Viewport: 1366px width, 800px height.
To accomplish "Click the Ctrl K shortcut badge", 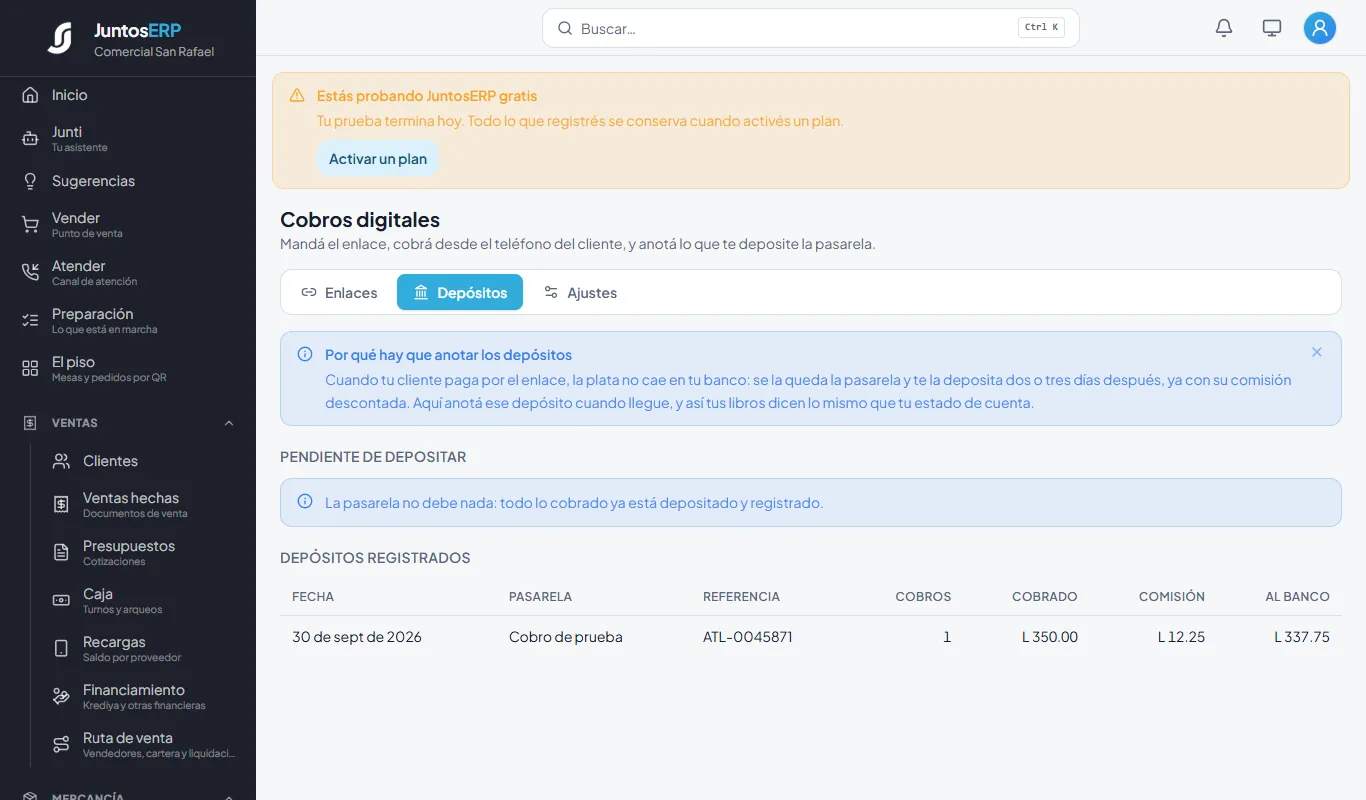I will (1041, 28).
